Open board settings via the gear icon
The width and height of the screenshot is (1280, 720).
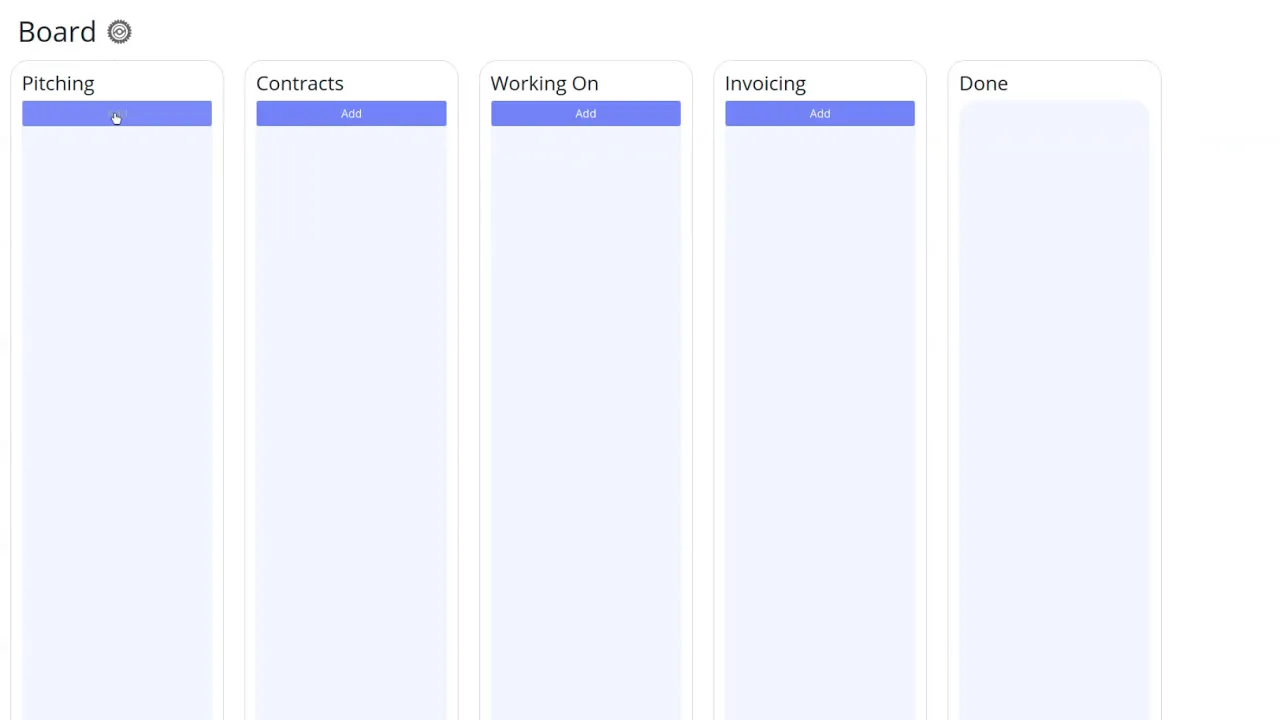(119, 32)
